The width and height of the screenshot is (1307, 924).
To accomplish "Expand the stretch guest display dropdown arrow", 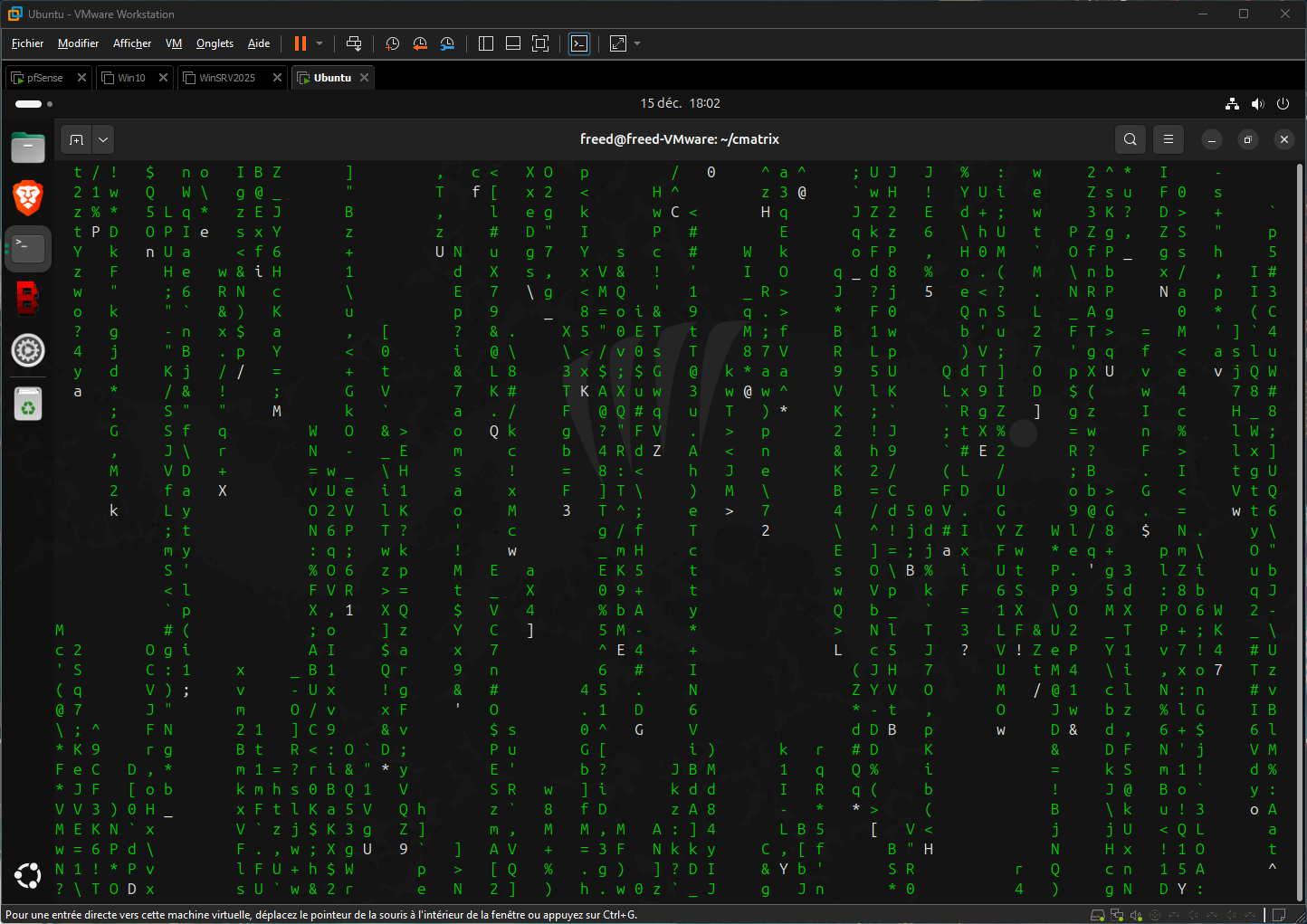I will pyautogui.click(x=637, y=43).
